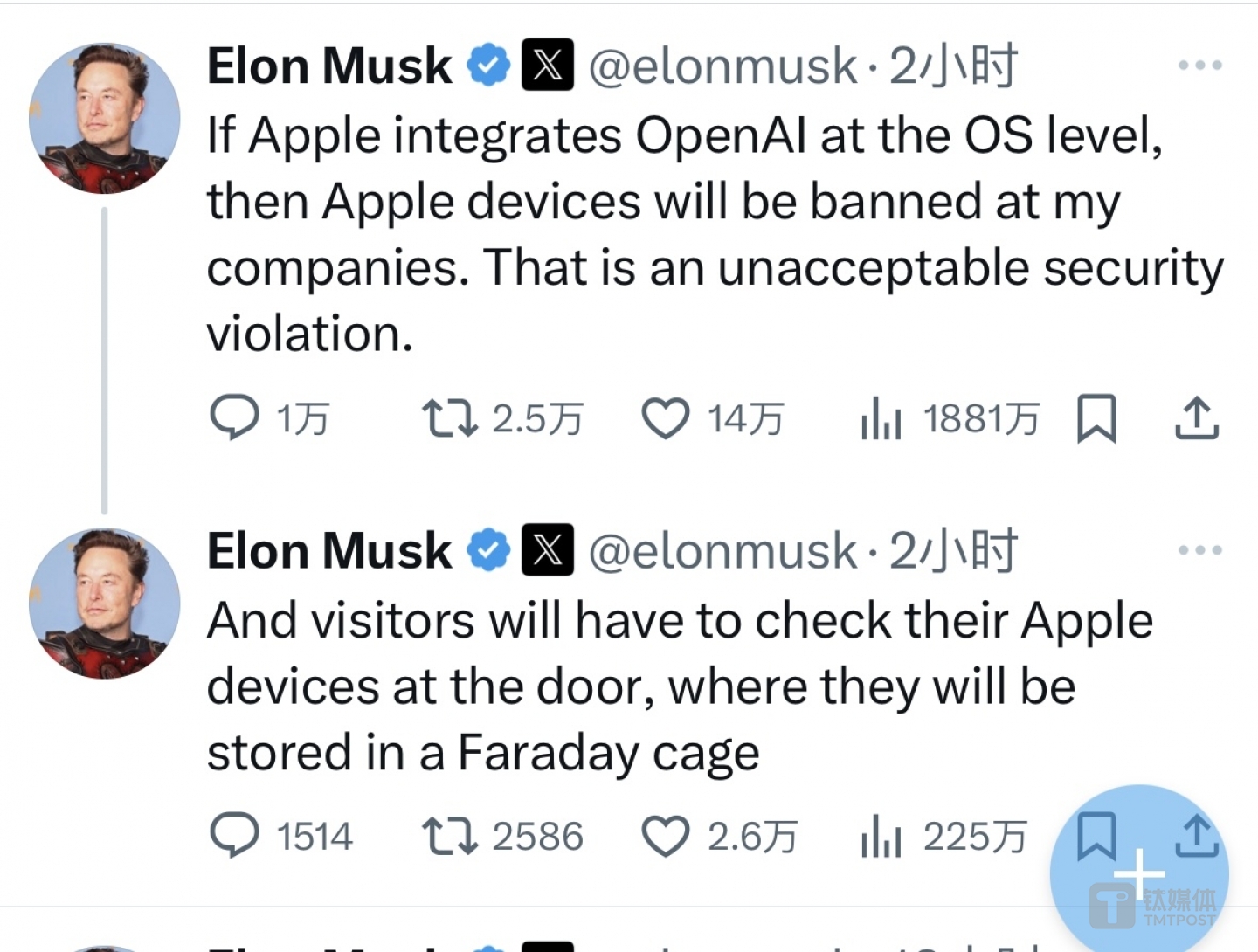Open Elon Musk name on second tweet

[329, 551]
